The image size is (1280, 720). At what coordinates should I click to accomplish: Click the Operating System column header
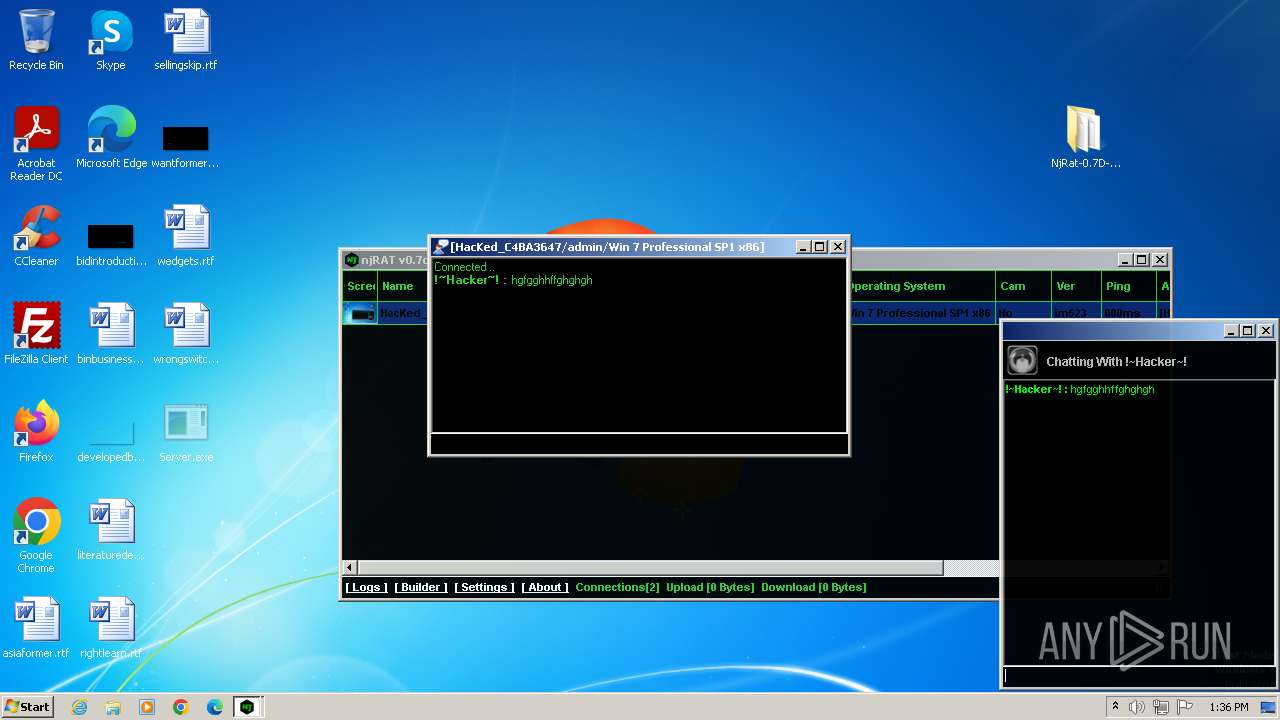[920, 286]
